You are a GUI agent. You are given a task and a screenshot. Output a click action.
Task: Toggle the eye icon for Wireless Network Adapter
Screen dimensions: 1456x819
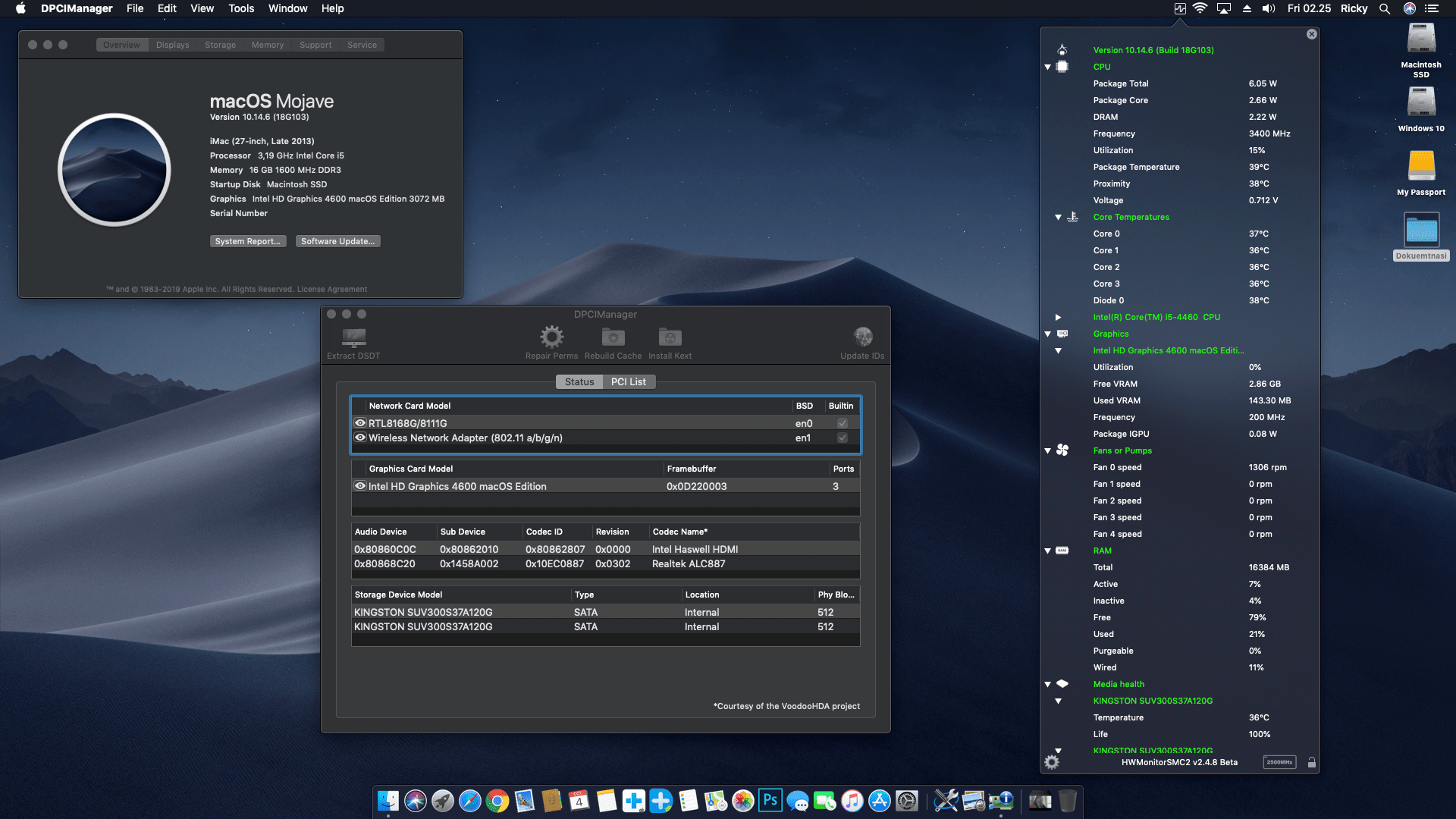tap(360, 438)
